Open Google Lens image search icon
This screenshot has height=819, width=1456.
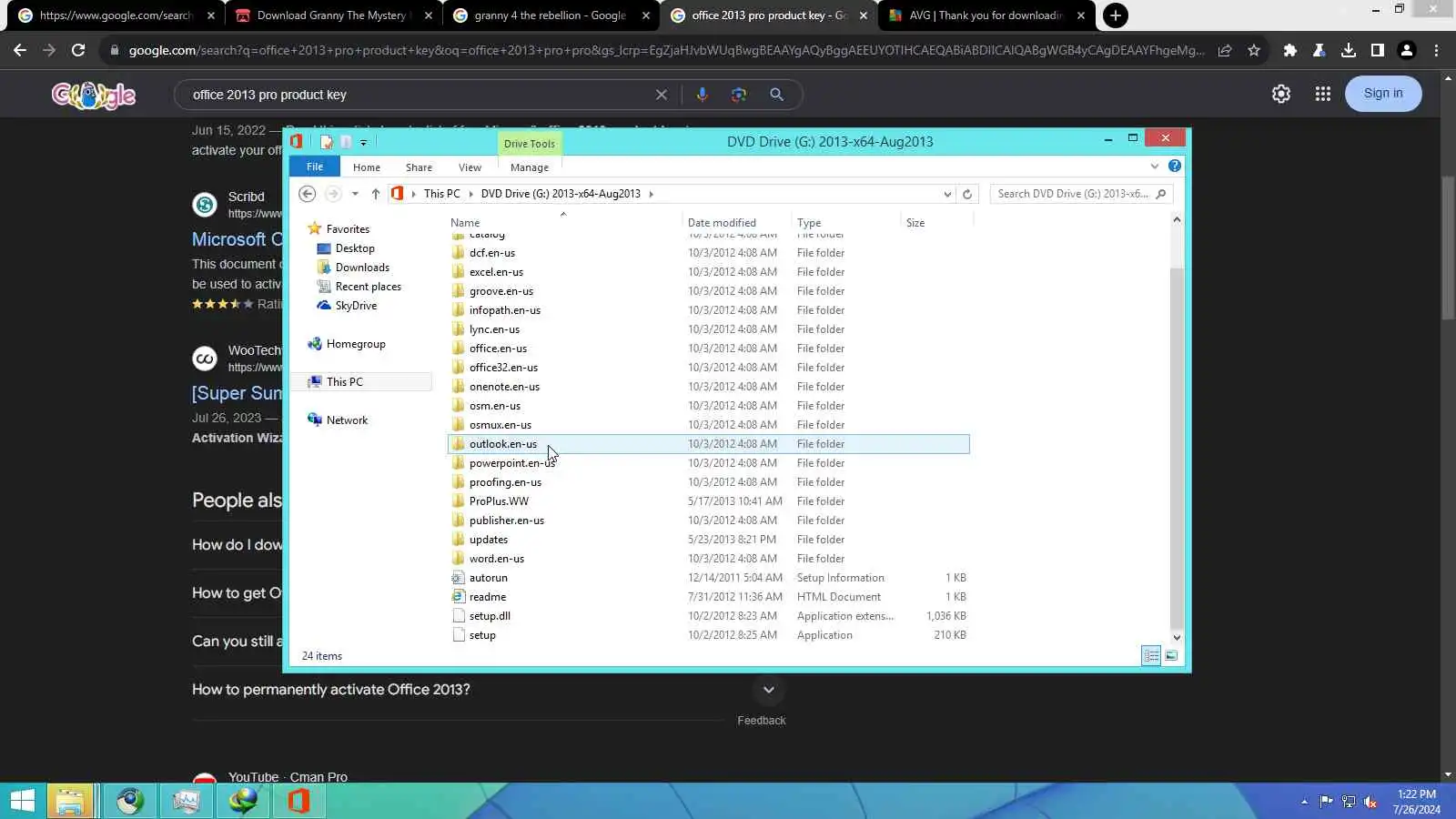tap(739, 94)
